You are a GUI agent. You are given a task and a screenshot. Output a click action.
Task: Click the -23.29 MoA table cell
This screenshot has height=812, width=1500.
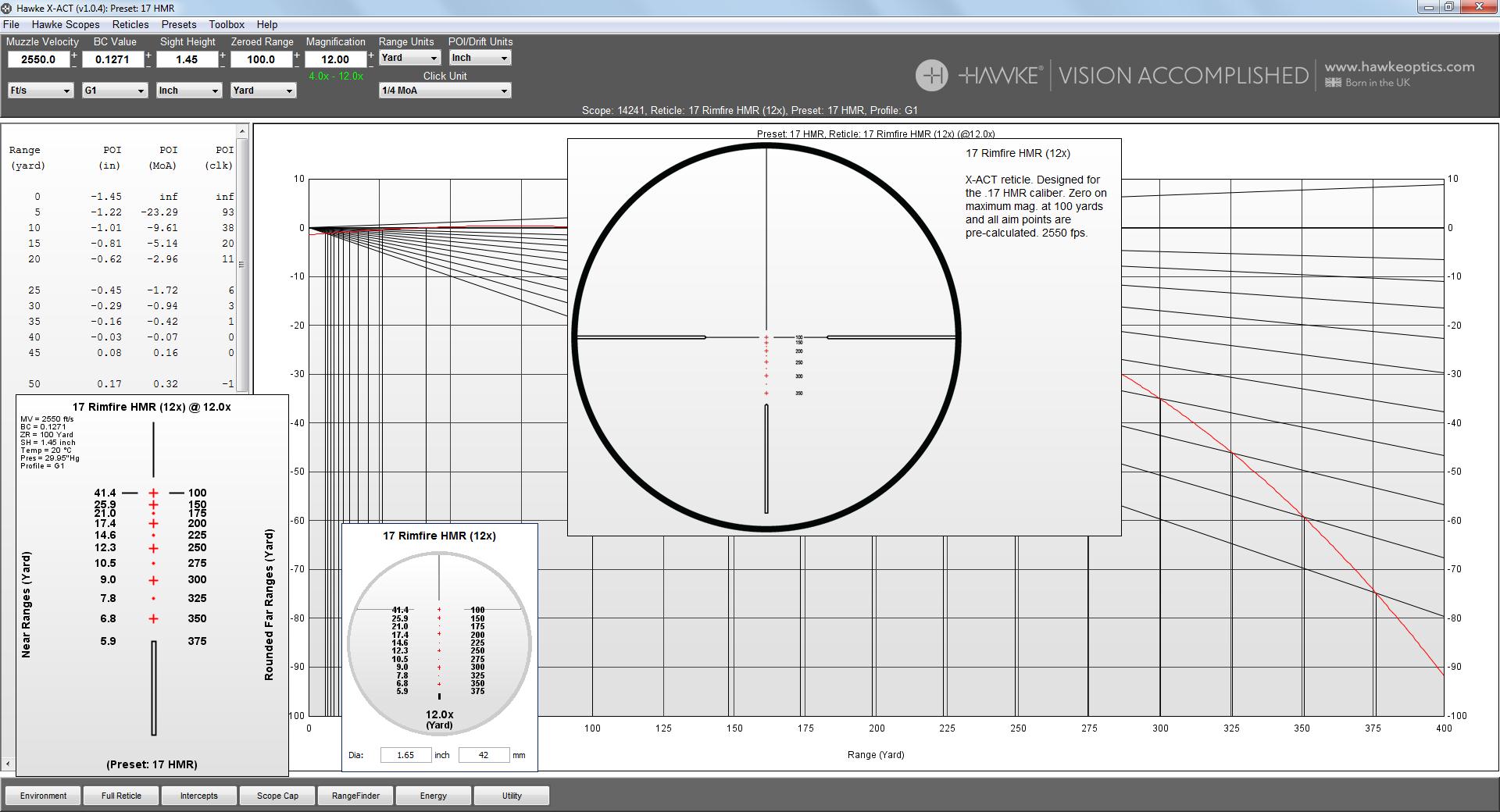point(159,212)
